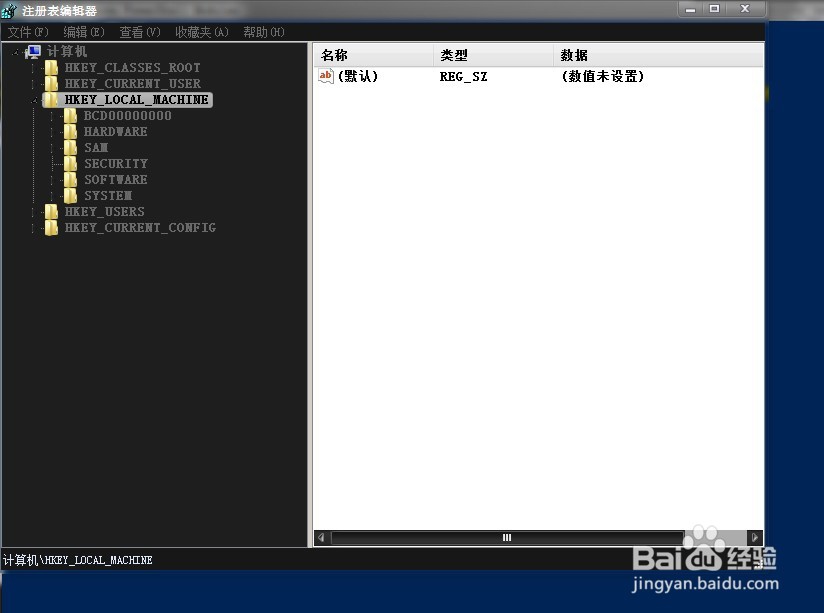Viewport: 824px width, 613px height.
Task: Open the 文件(F) menu
Action: pyautogui.click(x=28, y=32)
